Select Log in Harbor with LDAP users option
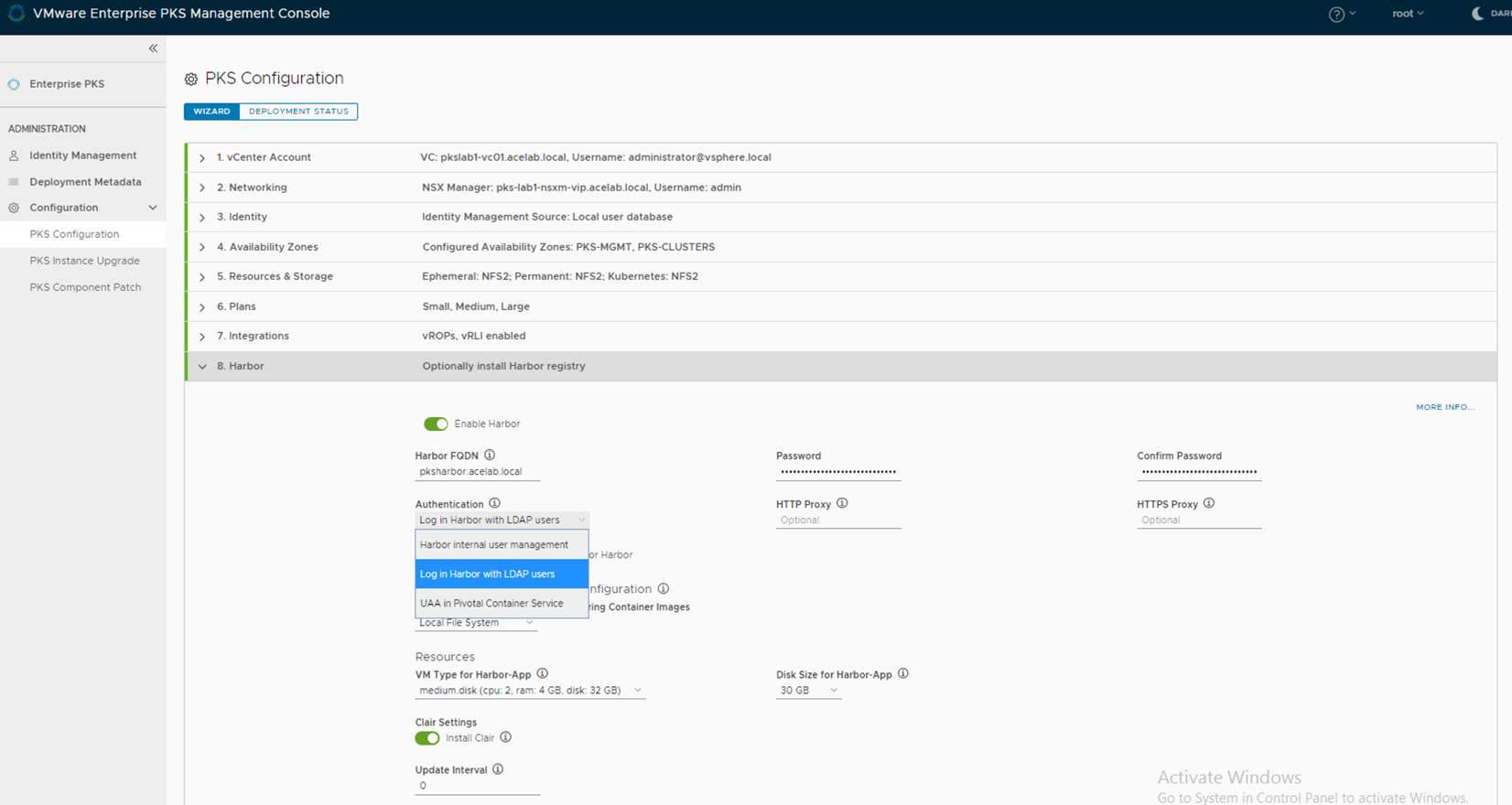The height and width of the screenshot is (805, 1512). (502, 574)
